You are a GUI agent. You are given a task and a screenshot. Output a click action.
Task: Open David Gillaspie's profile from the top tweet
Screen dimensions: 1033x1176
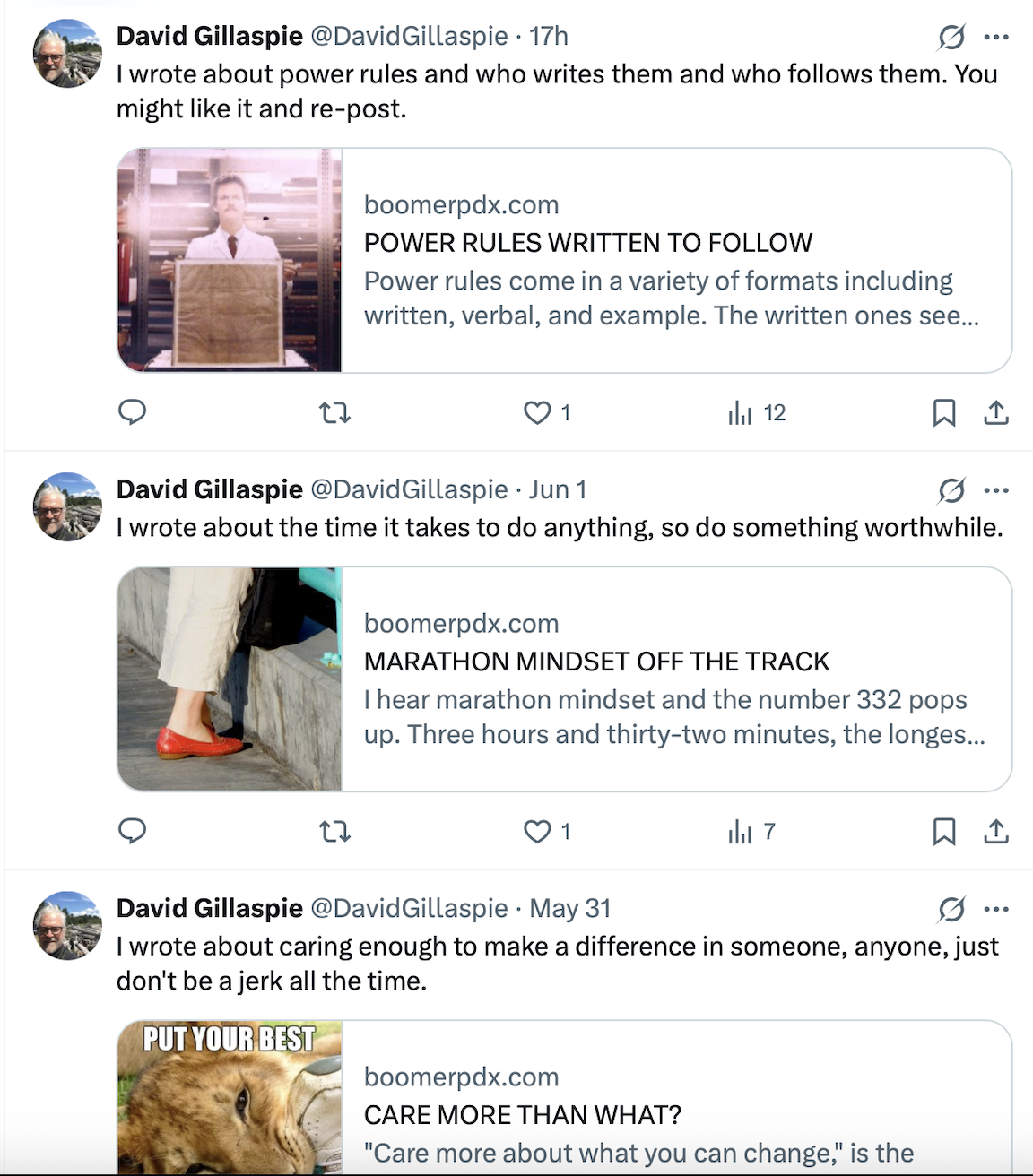pos(209,36)
